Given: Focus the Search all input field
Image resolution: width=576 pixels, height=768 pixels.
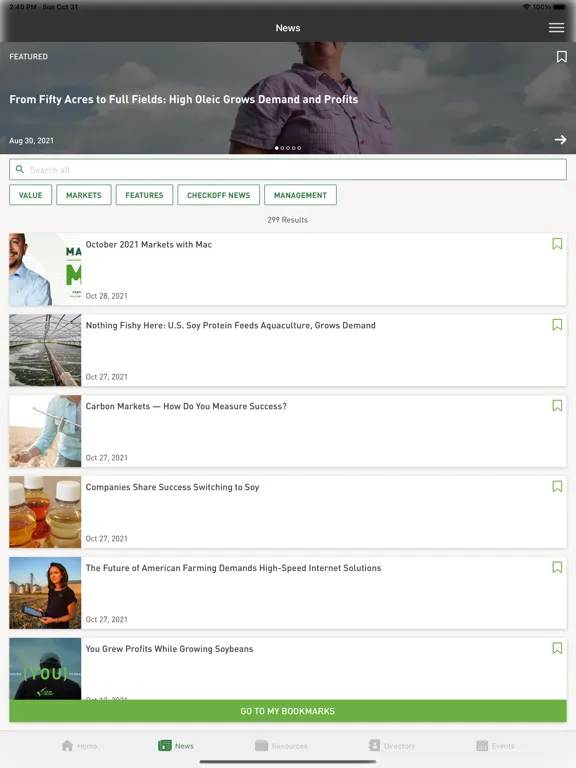Looking at the screenshot, I should coord(288,169).
